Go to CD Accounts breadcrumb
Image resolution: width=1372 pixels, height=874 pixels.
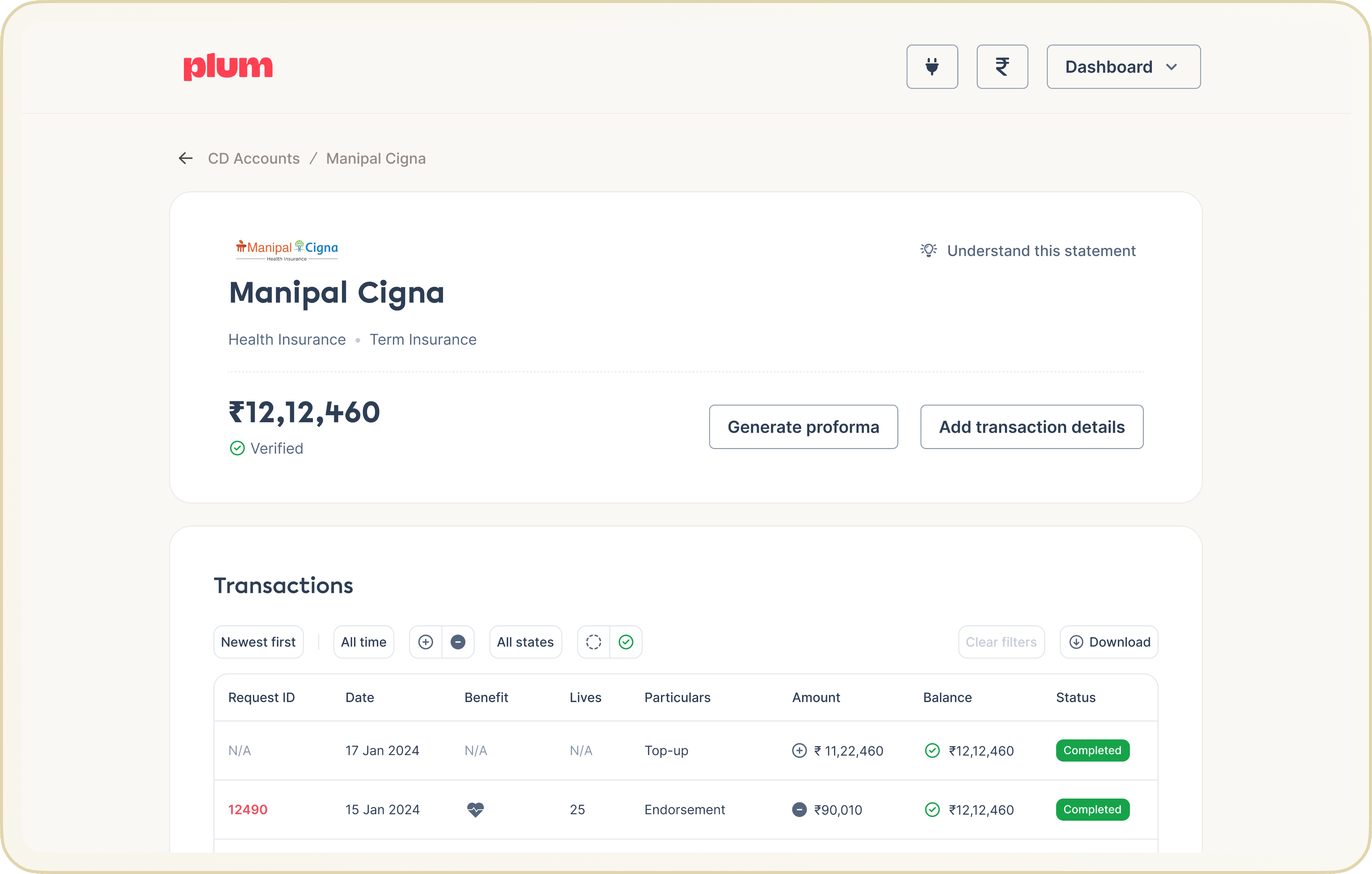(254, 159)
